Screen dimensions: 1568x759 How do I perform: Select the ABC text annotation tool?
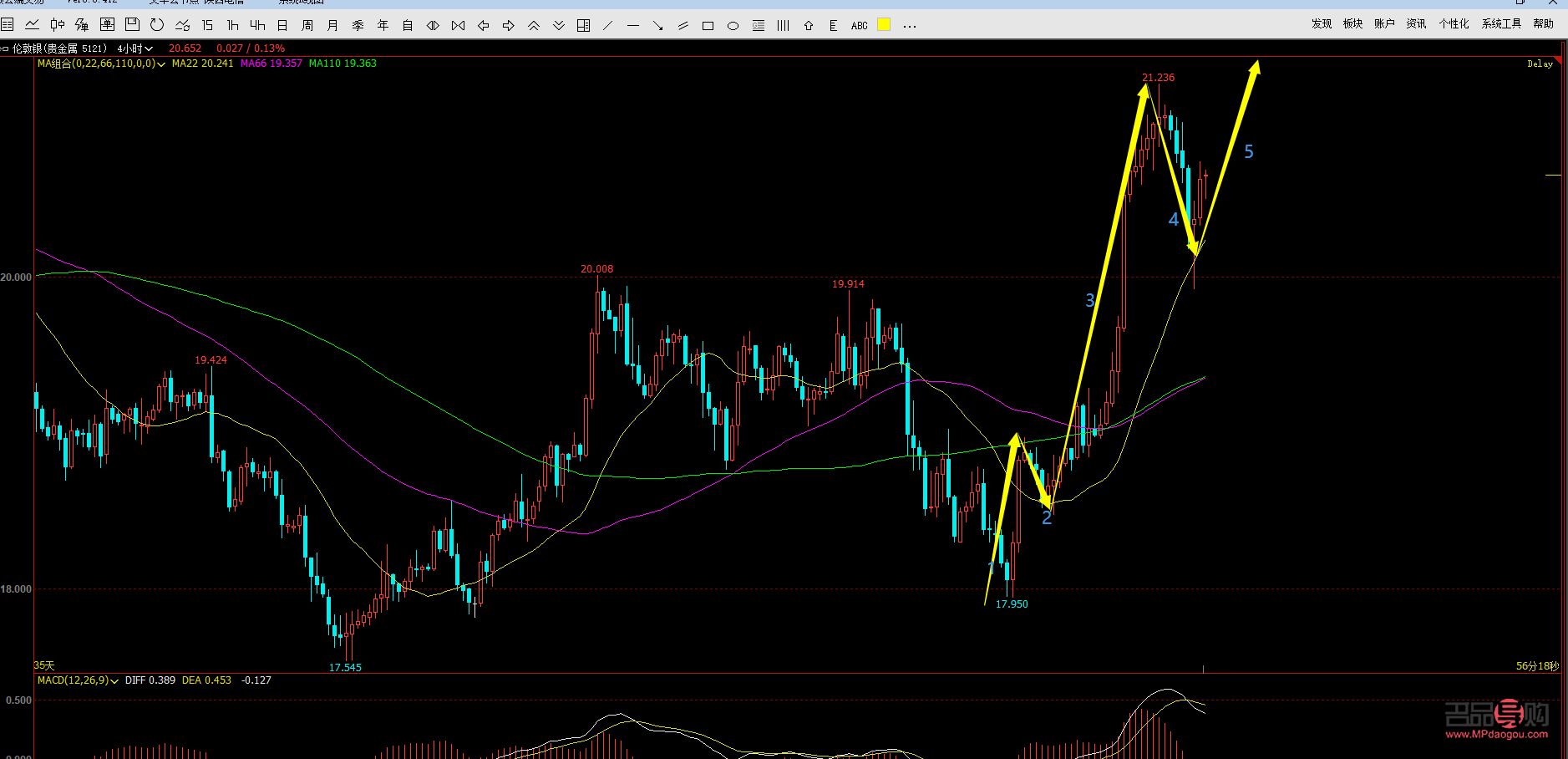click(860, 25)
